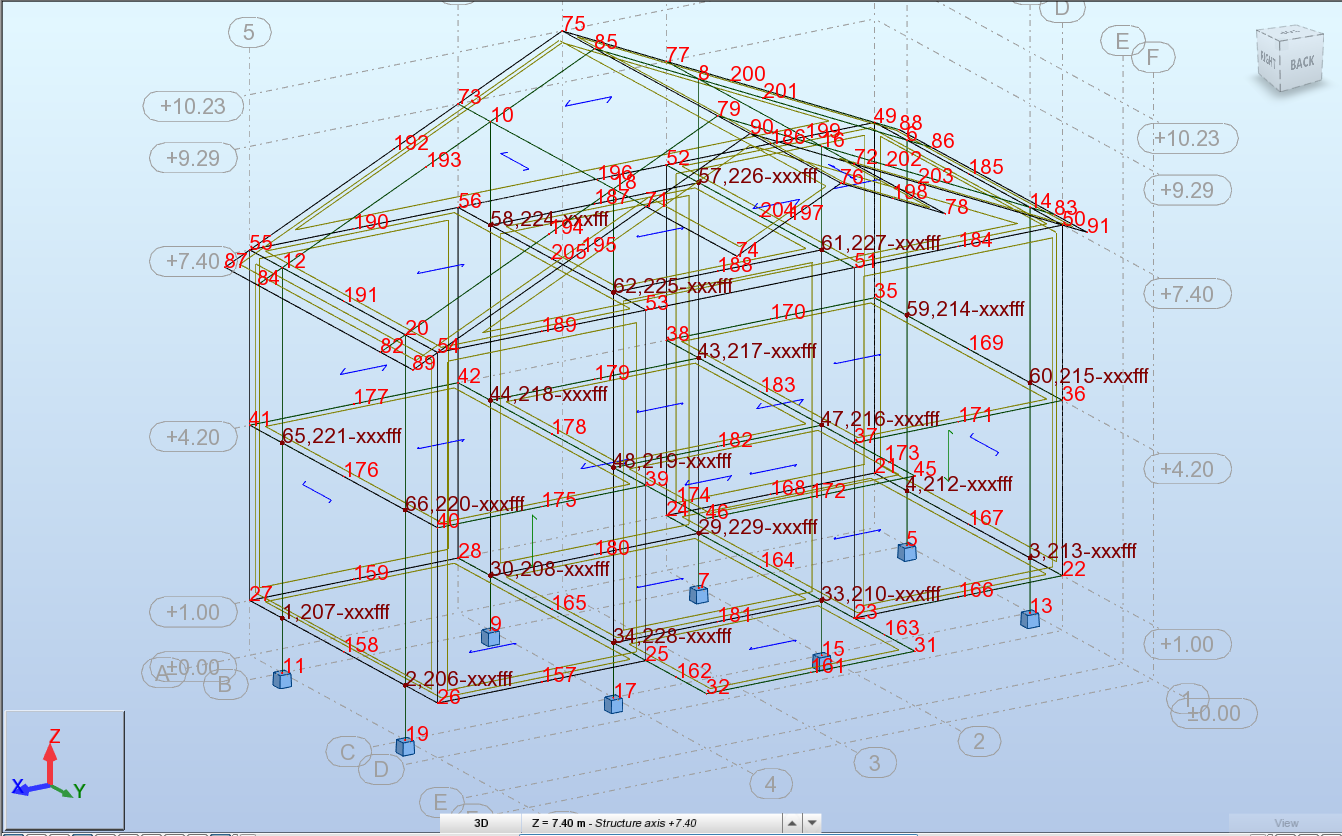Step up one structure axis level
1342x836 pixels.
tap(793, 822)
